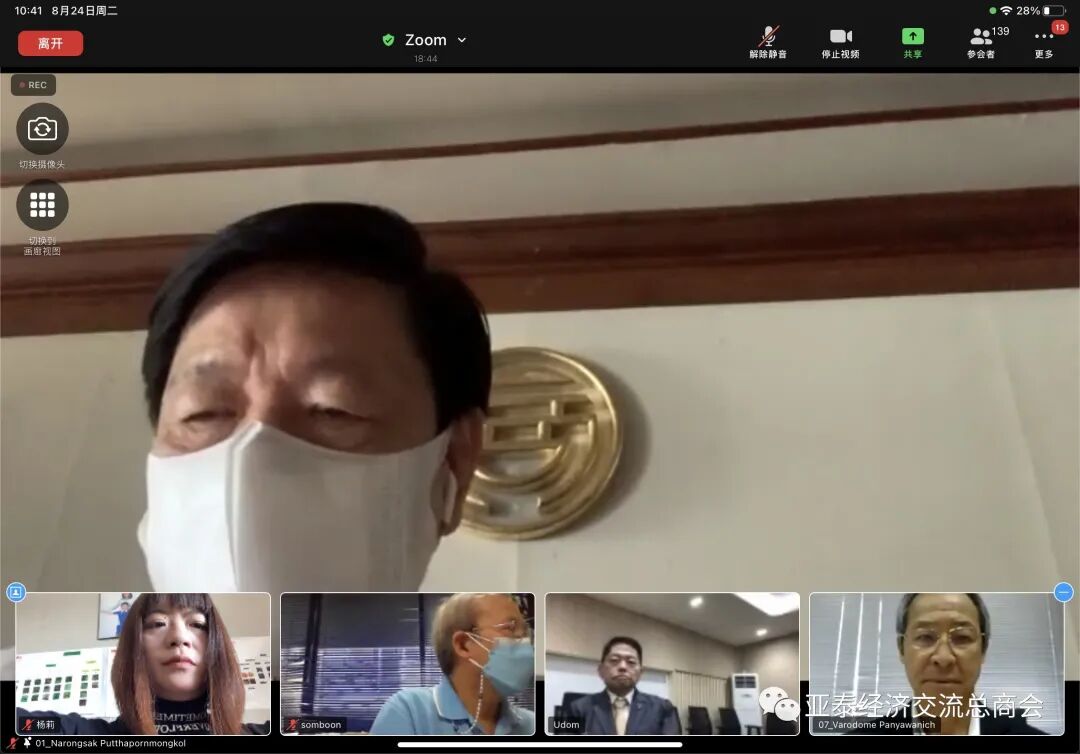Open the green shield encryption info icon
The height and width of the screenshot is (754, 1080).
click(x=388, y=40)
